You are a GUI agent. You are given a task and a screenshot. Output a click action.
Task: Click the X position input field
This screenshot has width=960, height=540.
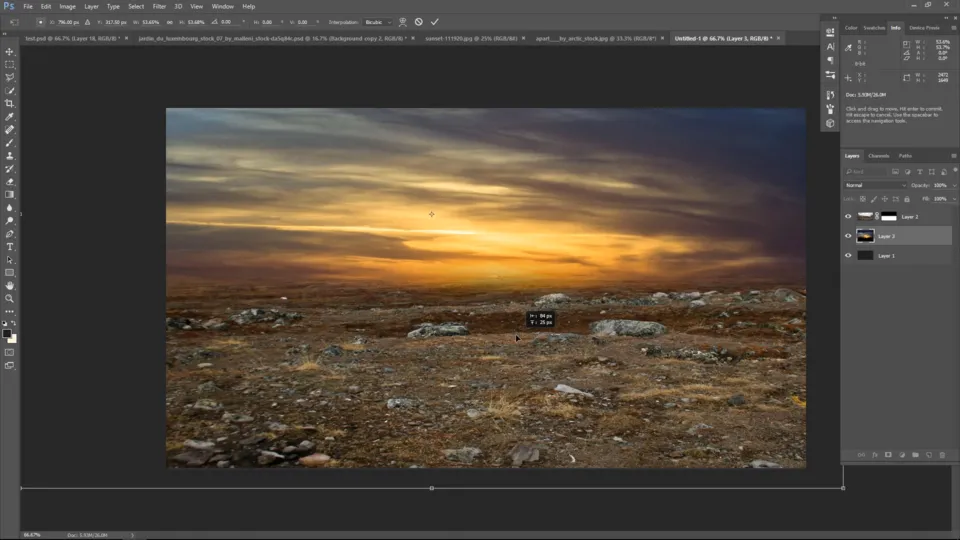(68, 22)
